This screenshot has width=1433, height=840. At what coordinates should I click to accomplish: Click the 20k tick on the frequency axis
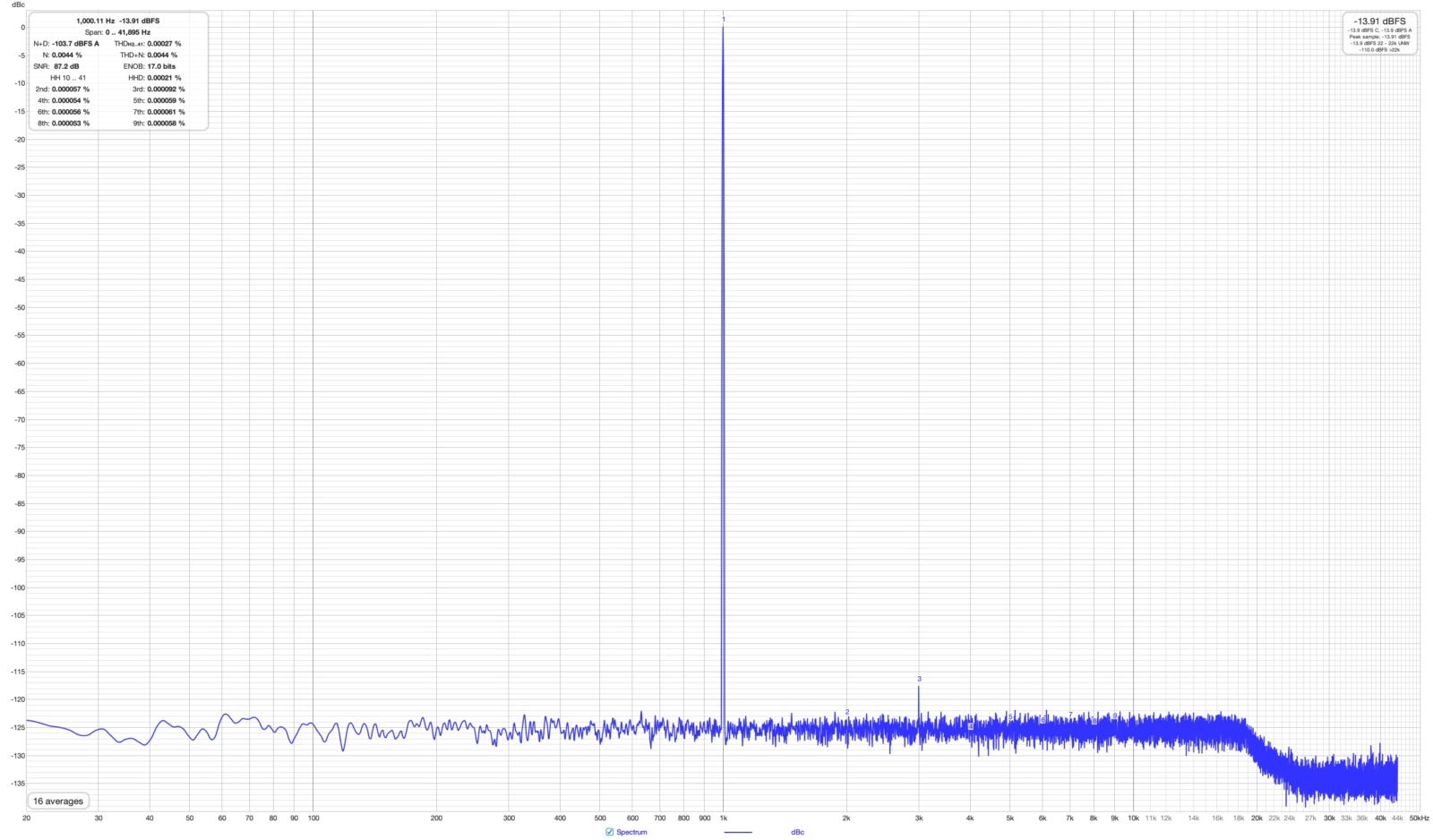tap(1257, 818)
